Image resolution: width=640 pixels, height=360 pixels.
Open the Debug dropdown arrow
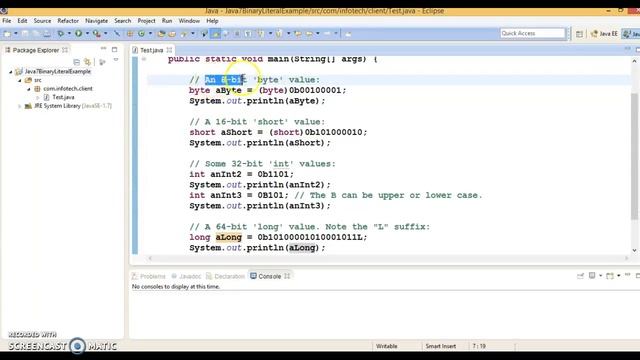coord(69,33)
